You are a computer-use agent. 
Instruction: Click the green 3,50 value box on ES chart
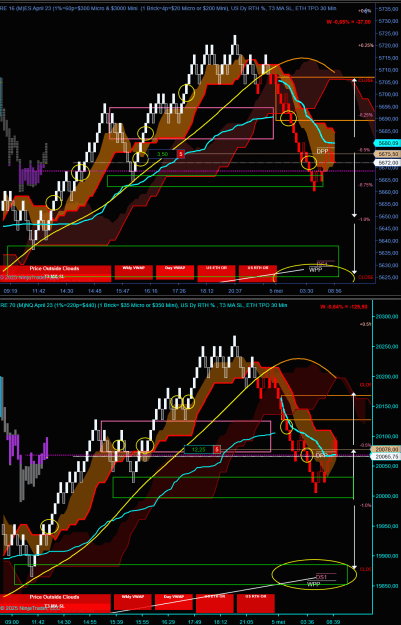[162, 154]
